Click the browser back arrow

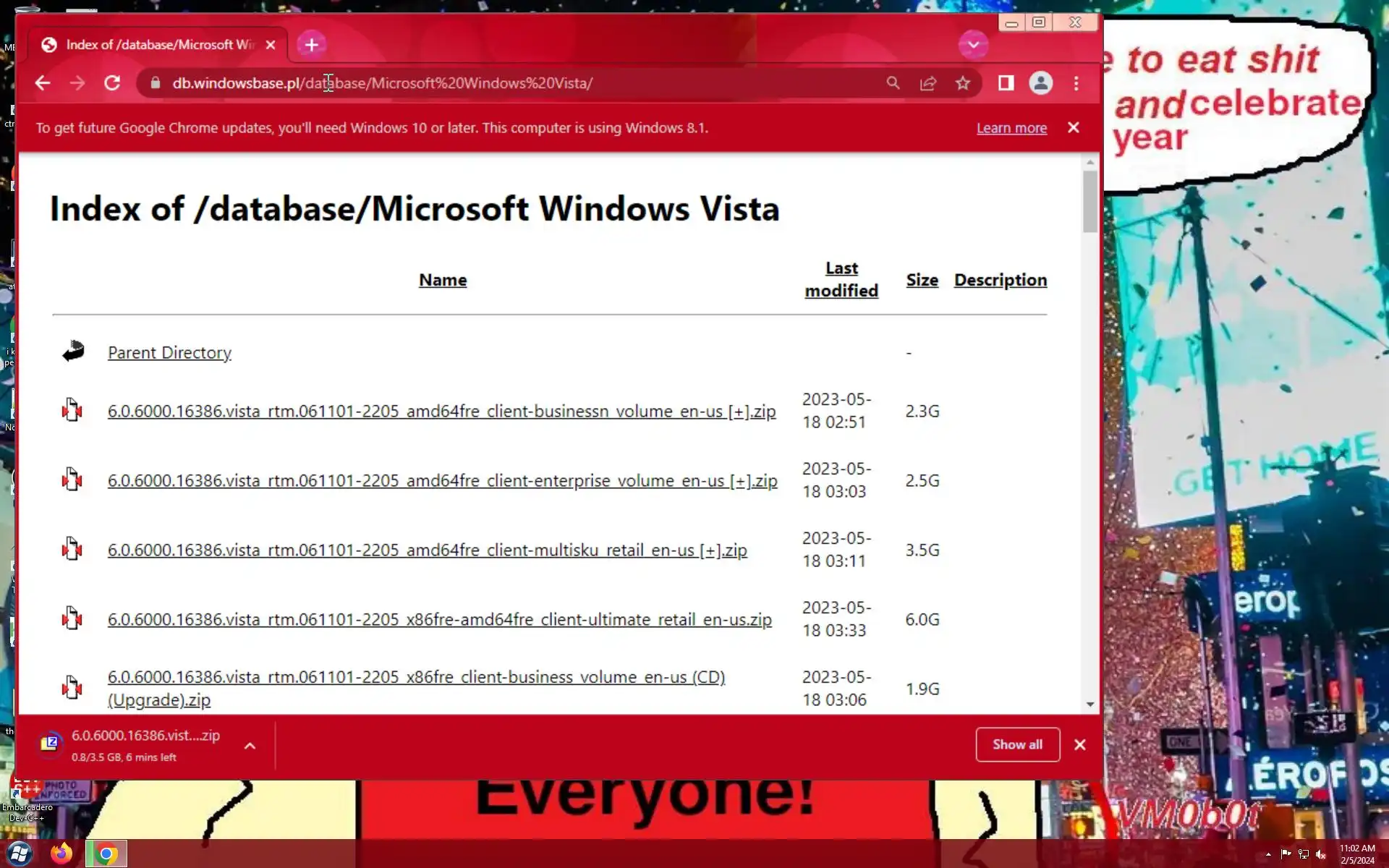click(43, 83)
